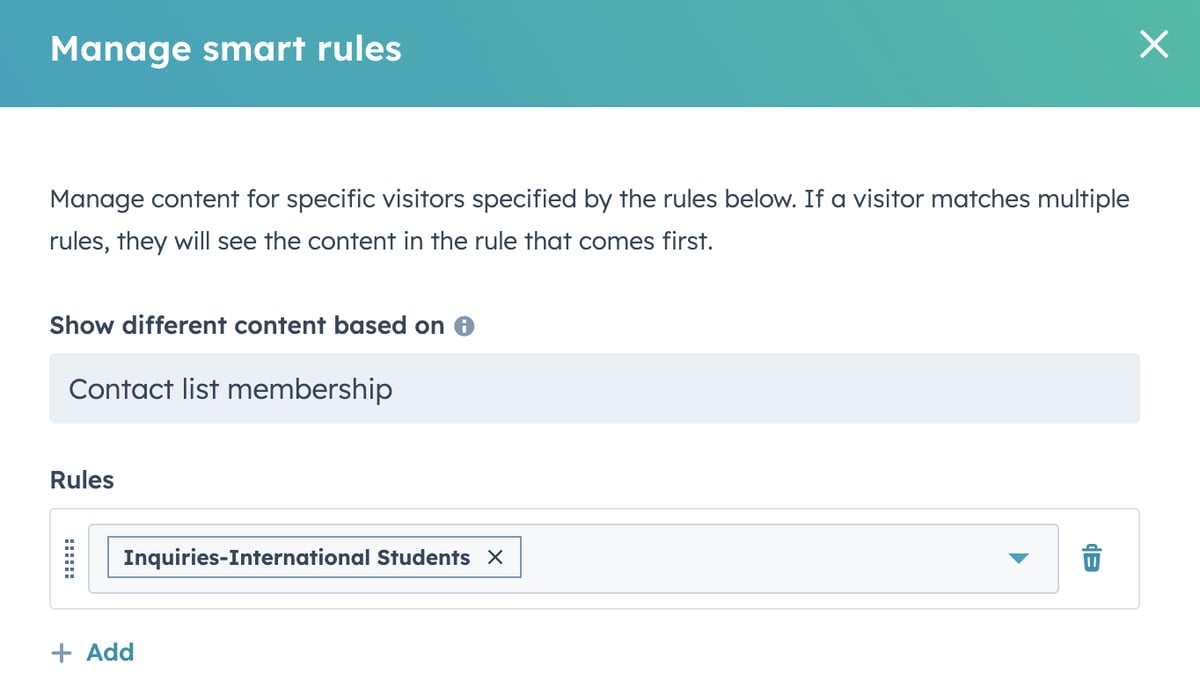The height and width of the screenshot is (680, 1200).
Task: Click the first line of the description
Action: (x=589, y=199)
